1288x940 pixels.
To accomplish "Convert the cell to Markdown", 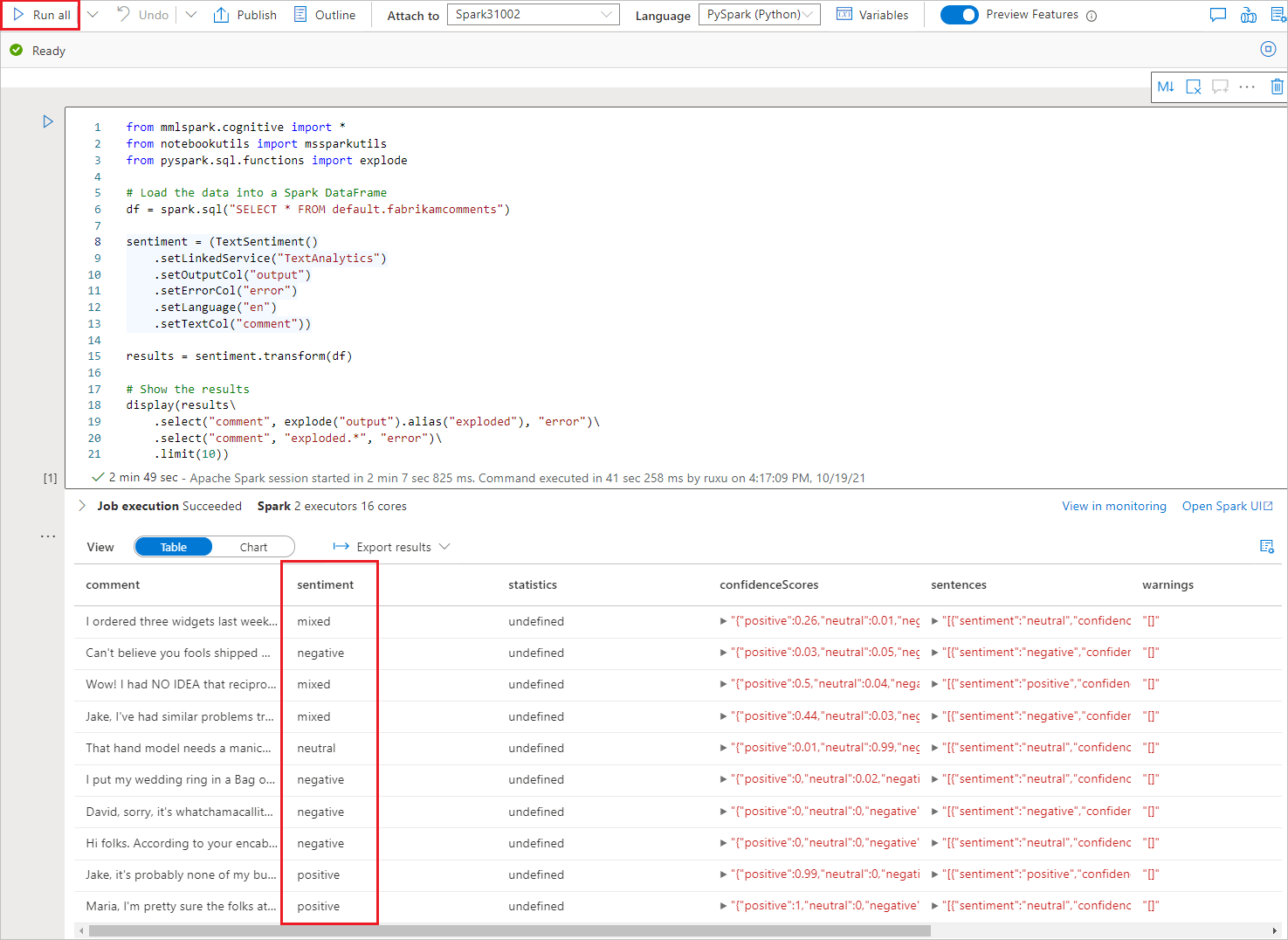I will coord(1166,86).
